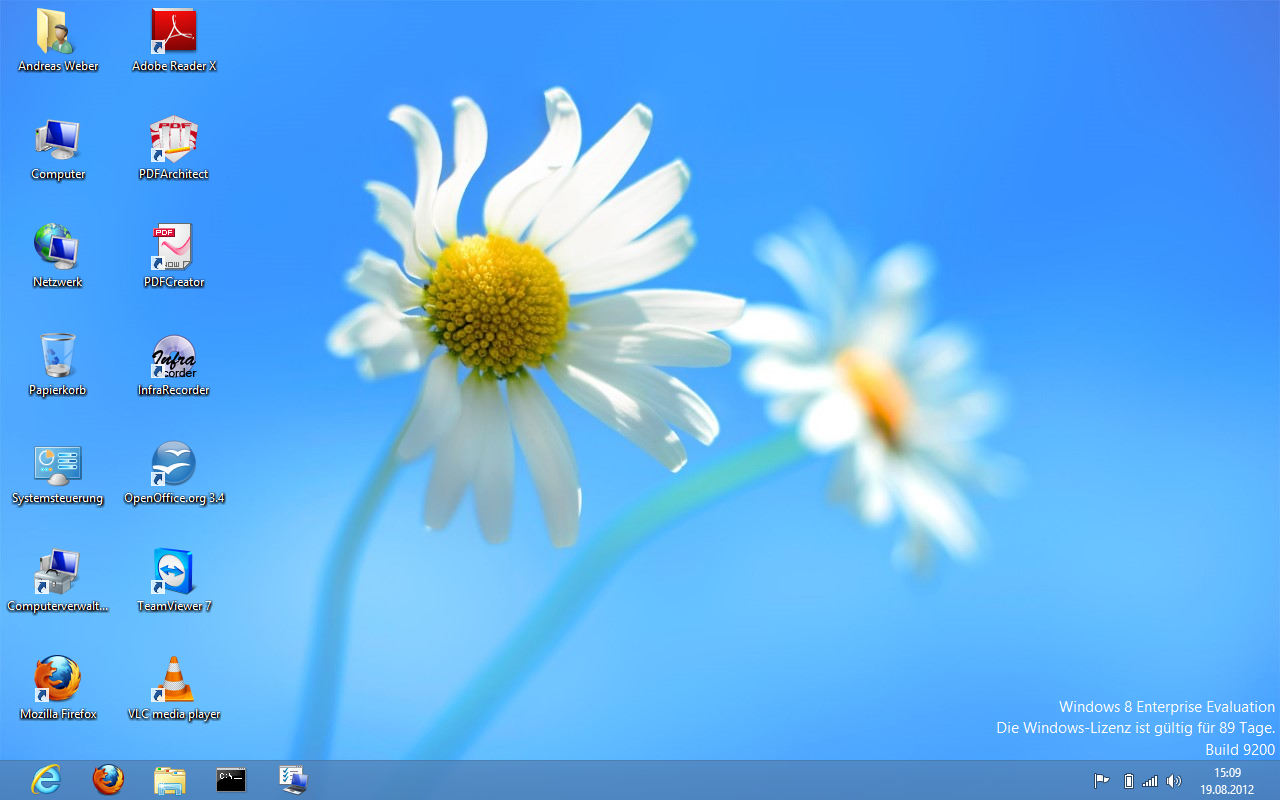Image resolution: width=1280 pixels, height=800 pixels.
Task: Select Mozilla Firefox icon on the desktop
Action: pyautogui.click(x=58, y=680)
